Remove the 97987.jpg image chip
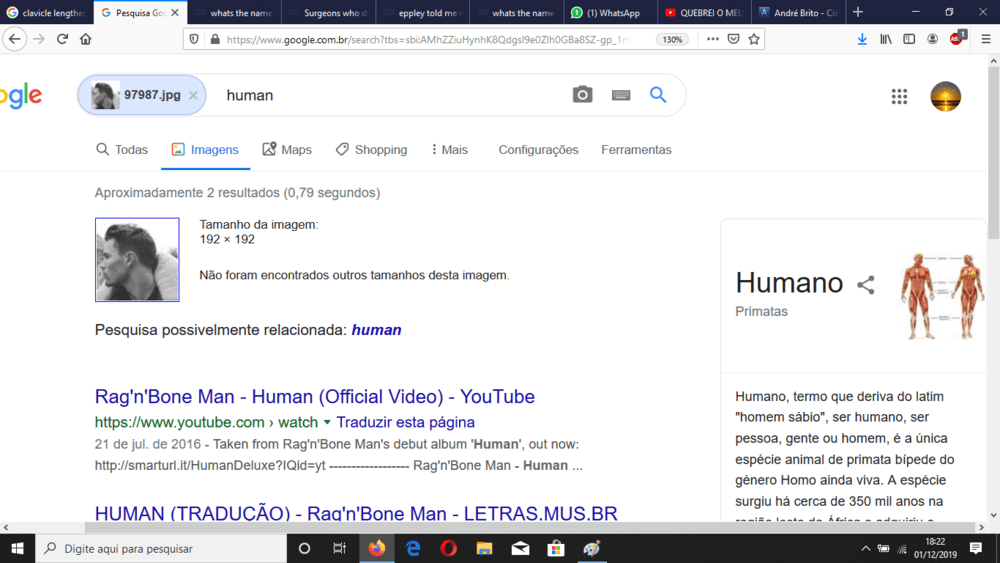1000x563 pixels. 193,96
